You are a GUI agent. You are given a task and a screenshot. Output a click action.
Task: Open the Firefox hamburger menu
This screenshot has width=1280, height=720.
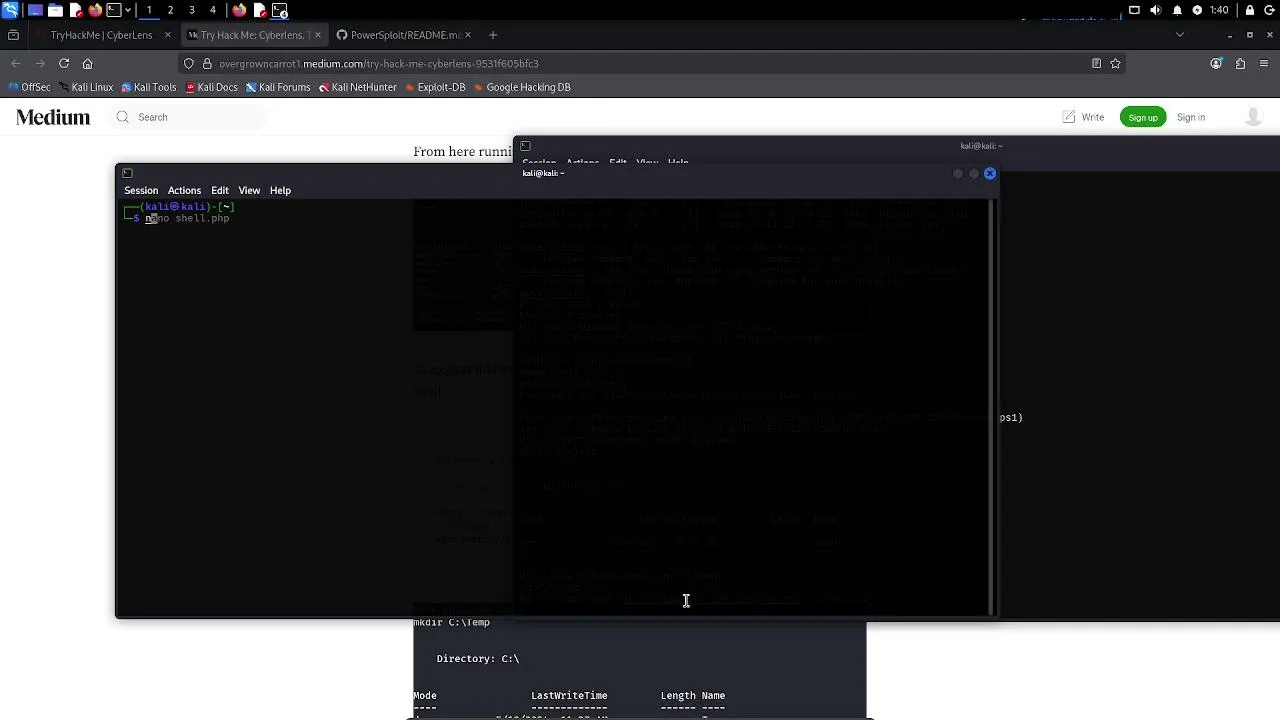point(1264,63)
